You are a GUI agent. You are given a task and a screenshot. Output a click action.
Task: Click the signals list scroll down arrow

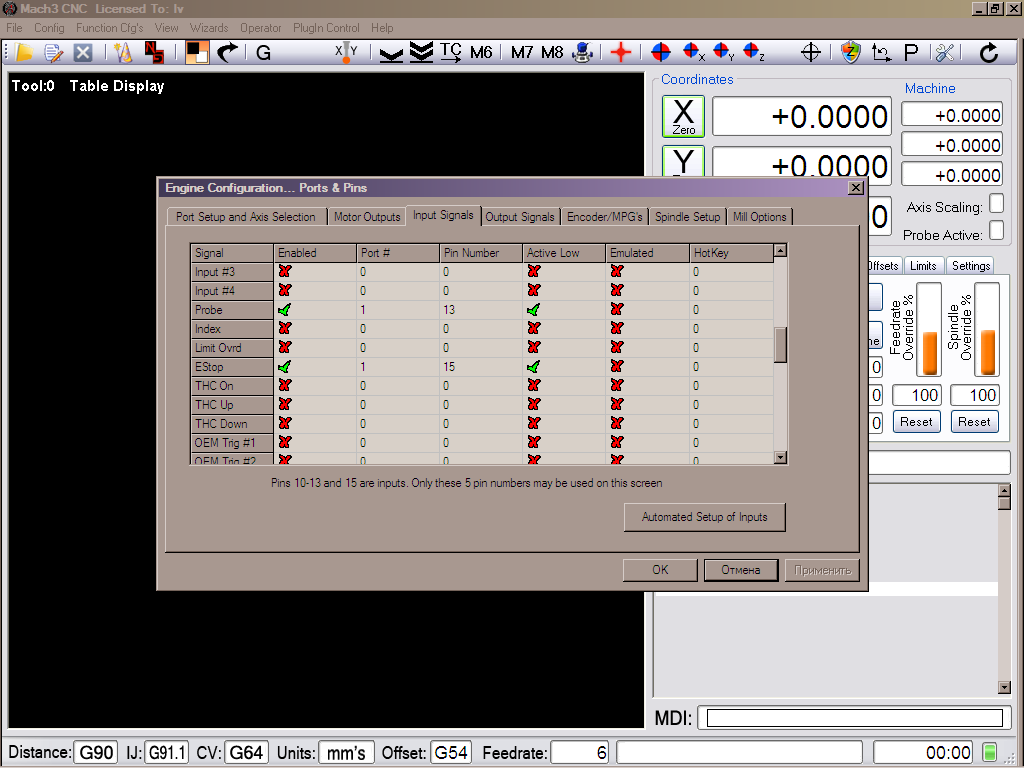pos(780,458)
